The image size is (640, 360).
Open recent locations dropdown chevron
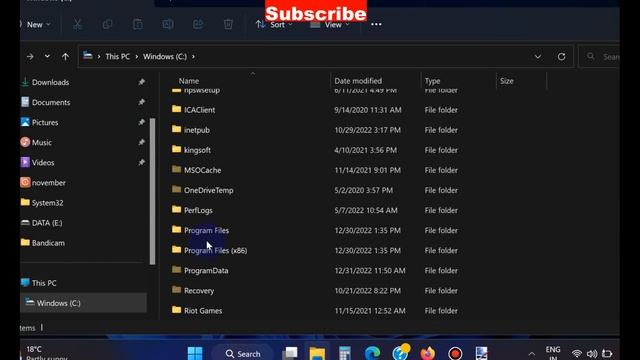click(x=47, y=56)
